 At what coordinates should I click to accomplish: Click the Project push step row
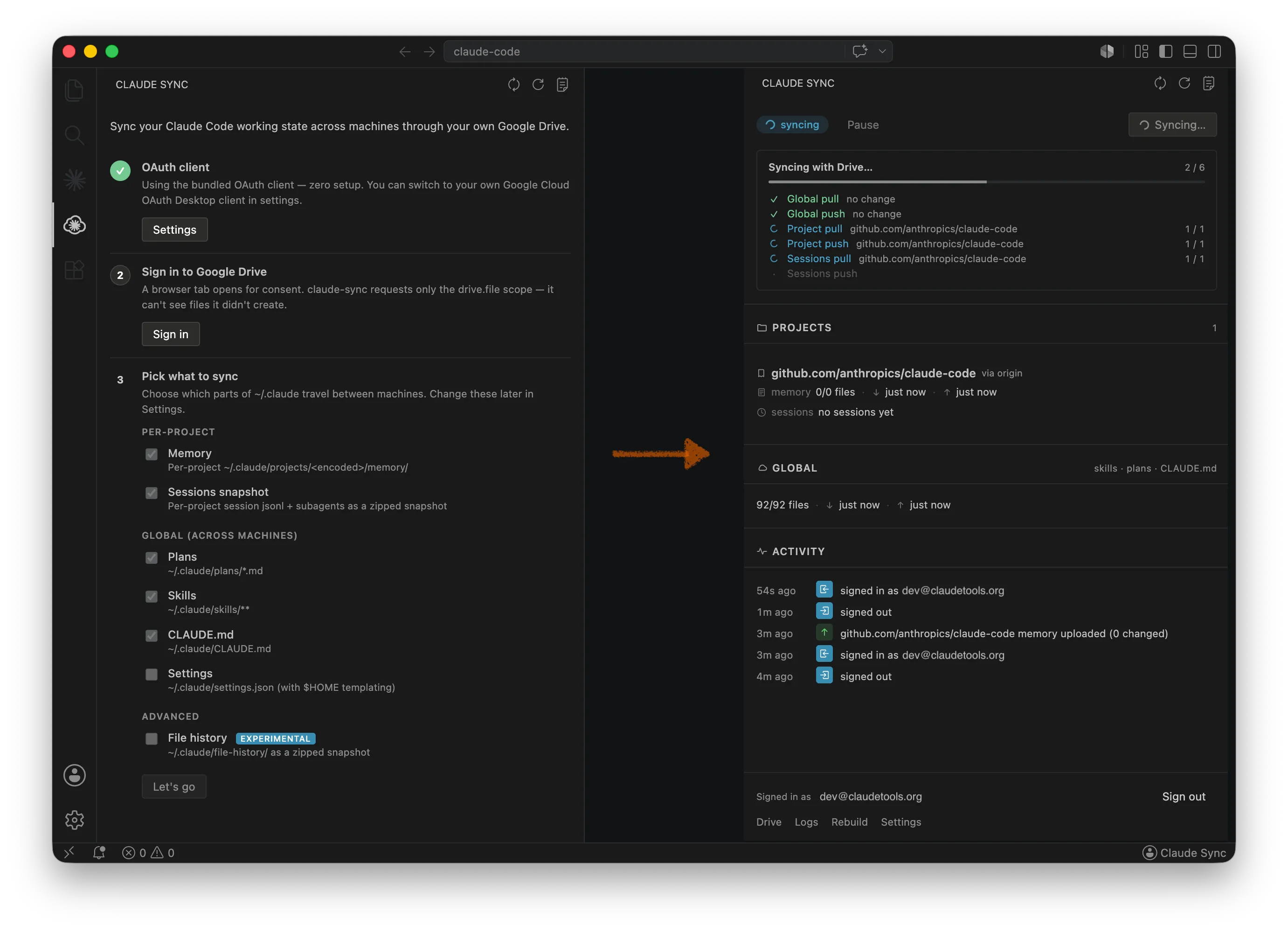pyautogui.click(x=986, y=243)
